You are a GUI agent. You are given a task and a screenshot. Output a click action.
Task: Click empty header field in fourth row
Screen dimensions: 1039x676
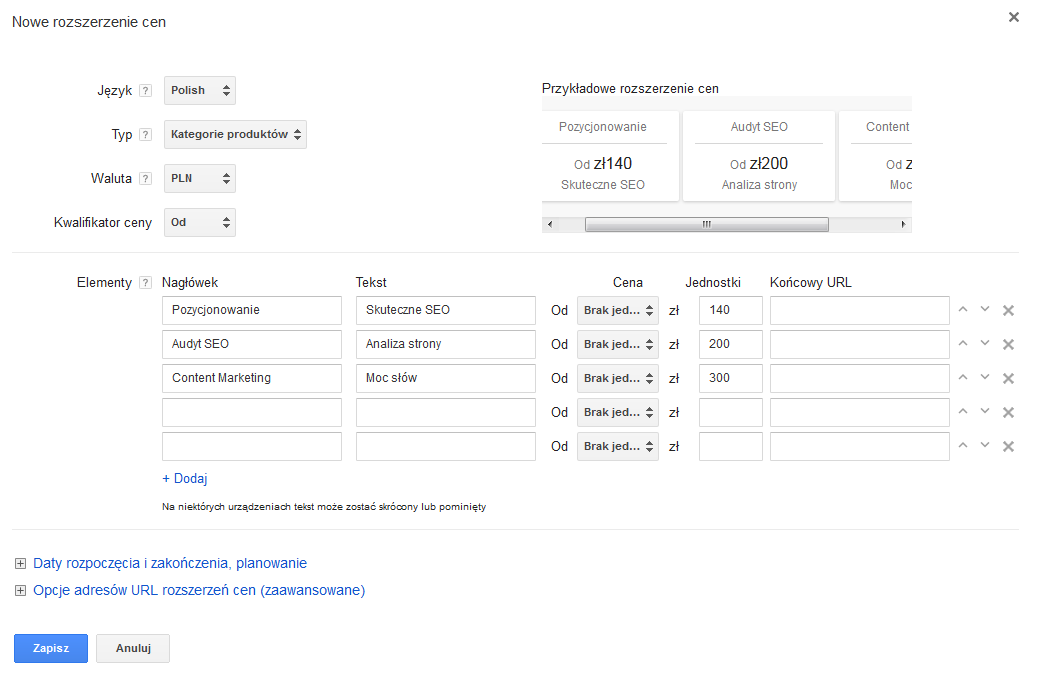pos(252,412)
